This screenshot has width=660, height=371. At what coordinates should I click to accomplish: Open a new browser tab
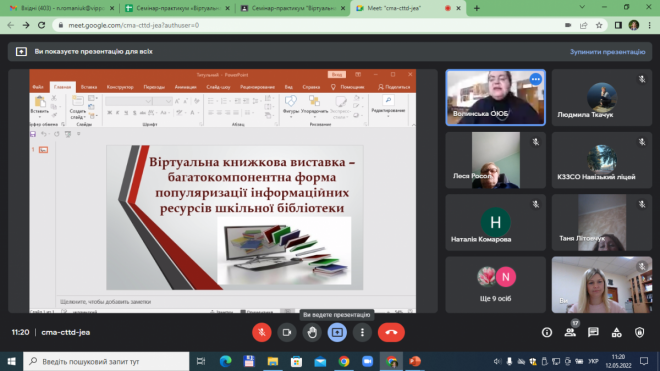pyautogui.click(x=476, y=8)
